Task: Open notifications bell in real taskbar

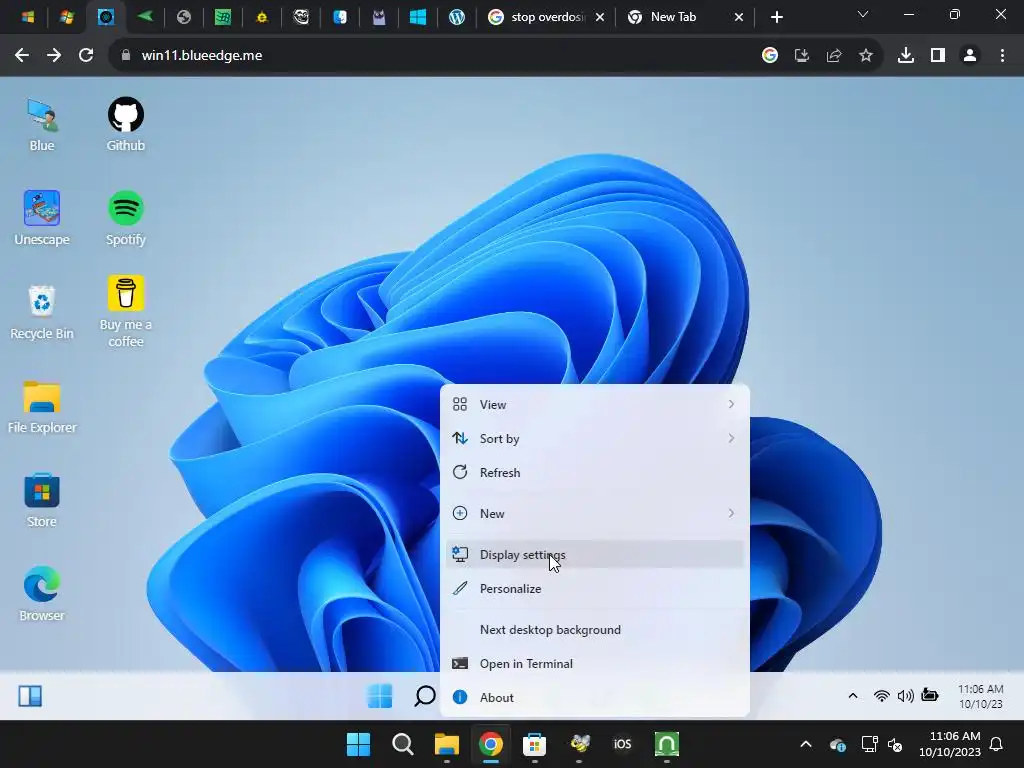Action: [x=997, y=744]
